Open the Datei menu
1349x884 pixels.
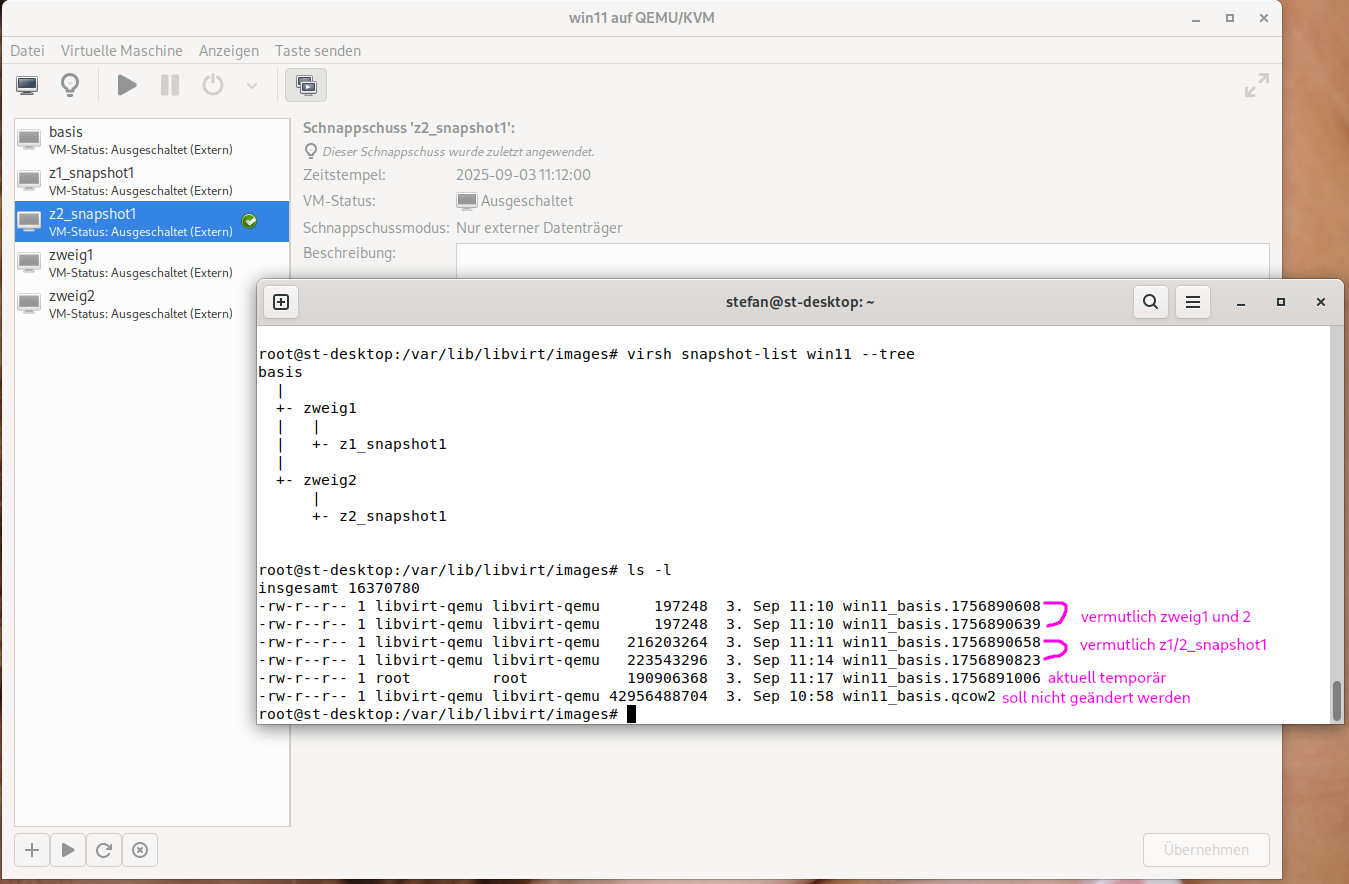[x=27, y=50]
